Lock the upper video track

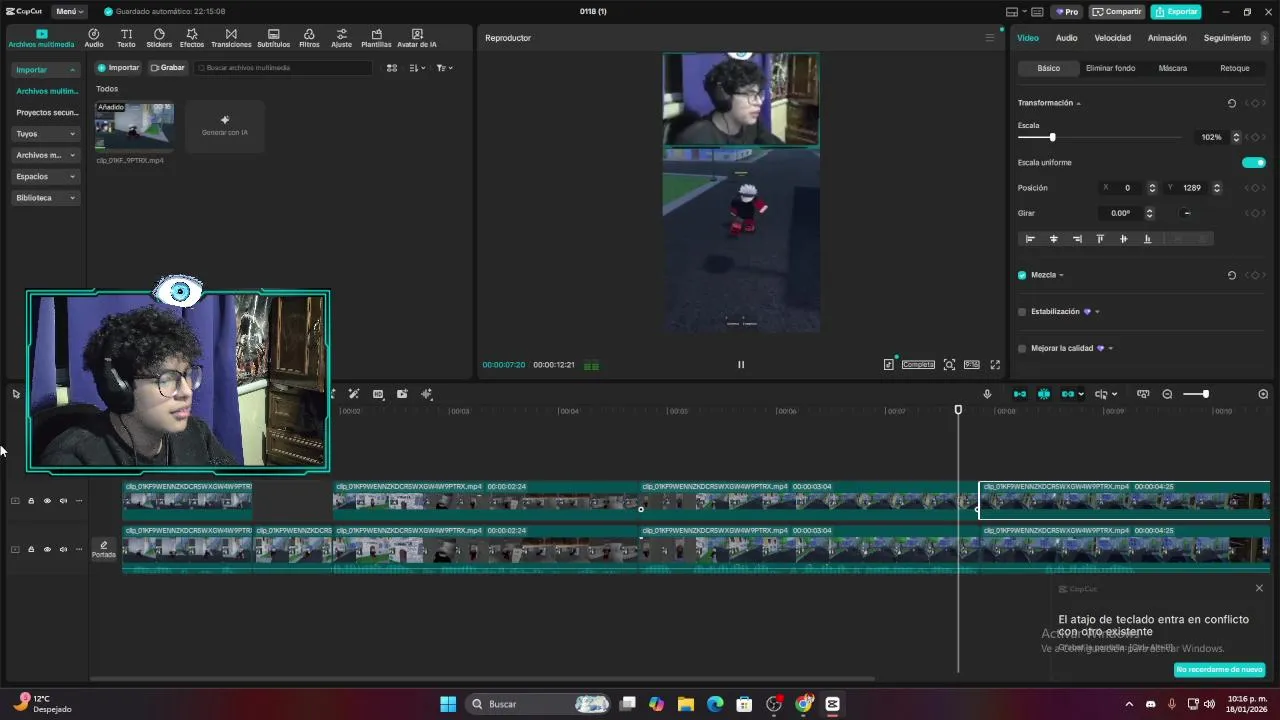point(31,501)
